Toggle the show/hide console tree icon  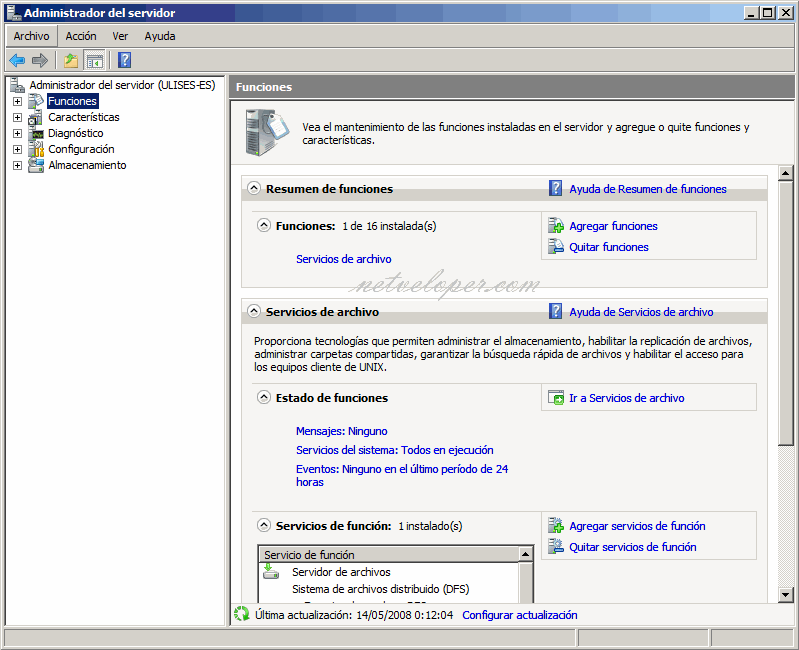95,60
